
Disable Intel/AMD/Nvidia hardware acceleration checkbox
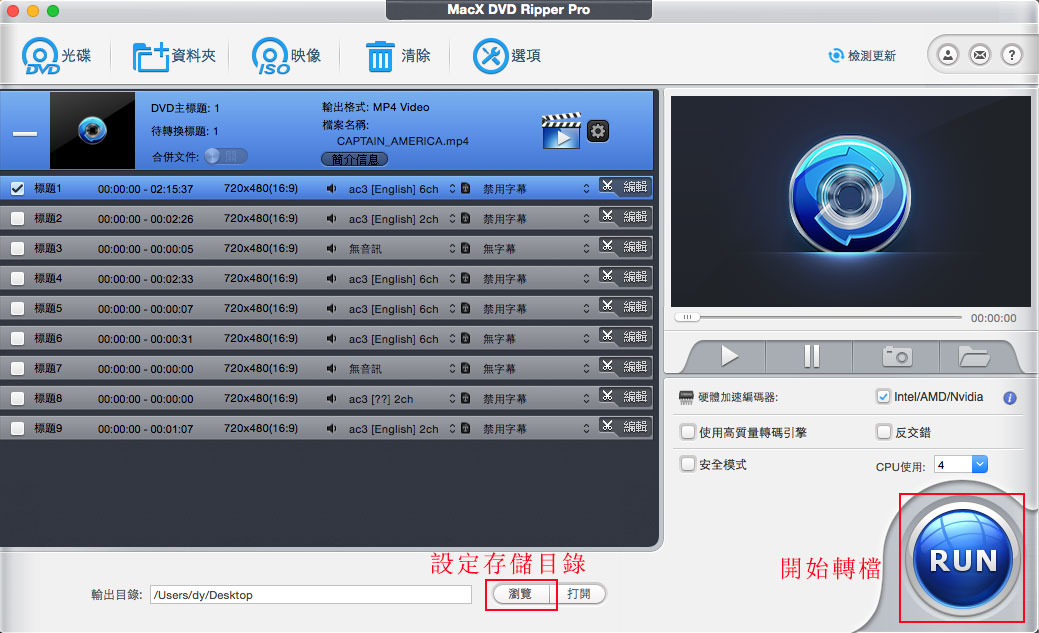click(883, 396)
